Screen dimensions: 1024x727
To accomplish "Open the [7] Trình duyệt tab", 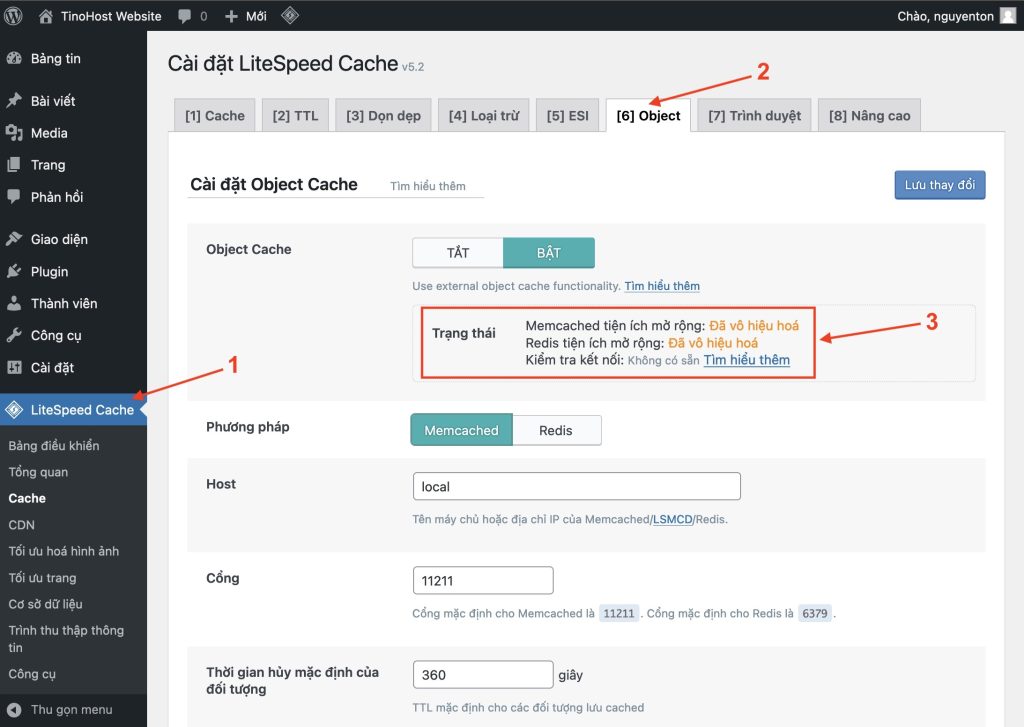I will pyautogui.click(x=754, y=116).
